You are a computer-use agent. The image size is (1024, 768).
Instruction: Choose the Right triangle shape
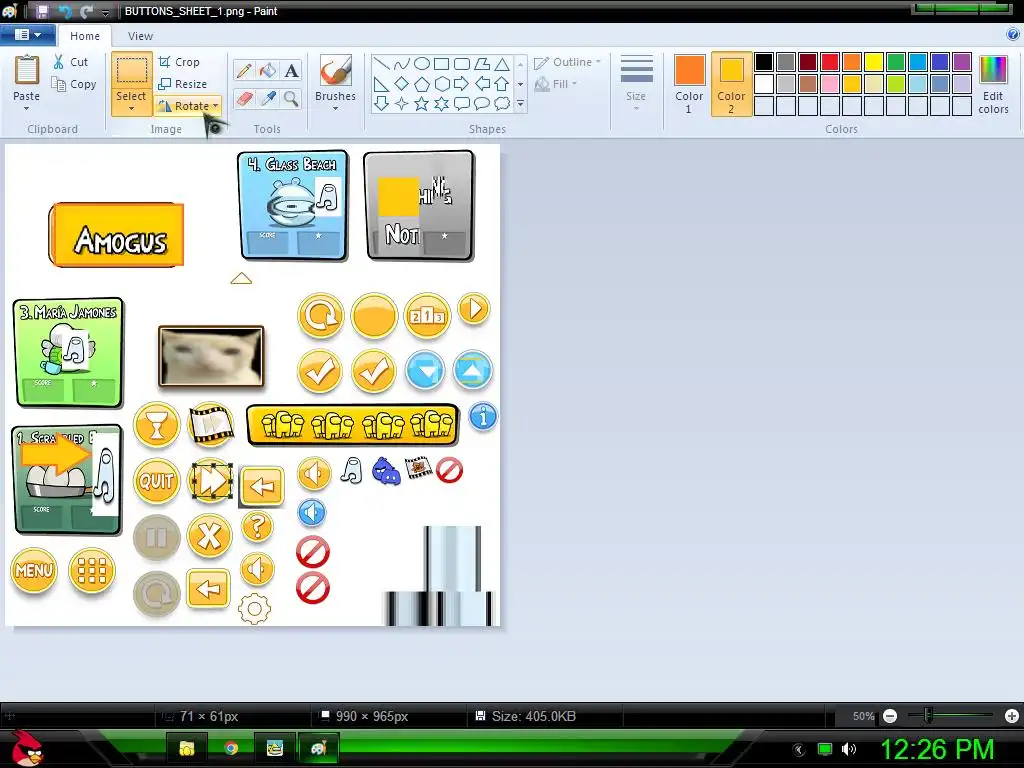pos(382,84)
